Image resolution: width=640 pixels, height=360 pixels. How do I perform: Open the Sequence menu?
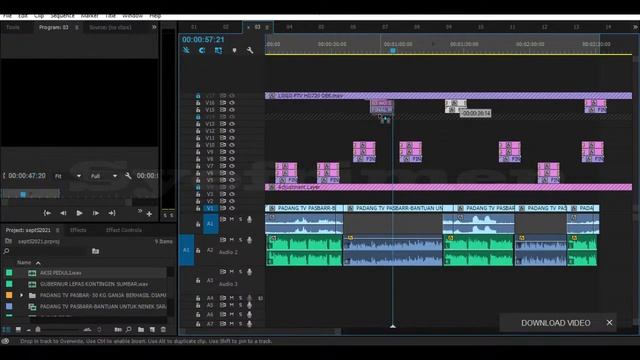click(62, 16)
